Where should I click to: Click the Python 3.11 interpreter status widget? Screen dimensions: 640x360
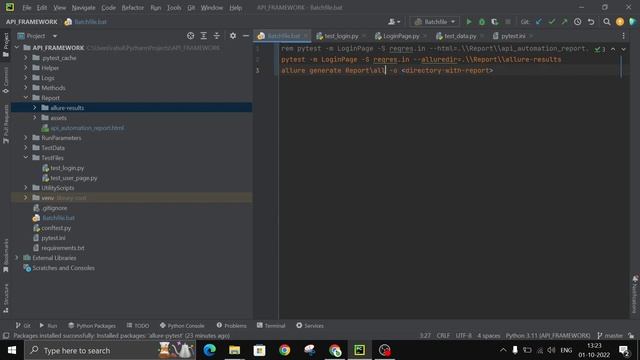coord(548,336)
